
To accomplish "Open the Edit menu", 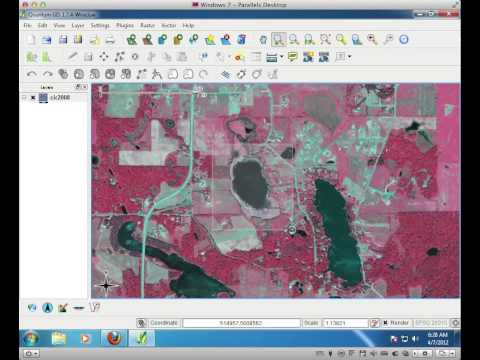I will click(42, 25).
